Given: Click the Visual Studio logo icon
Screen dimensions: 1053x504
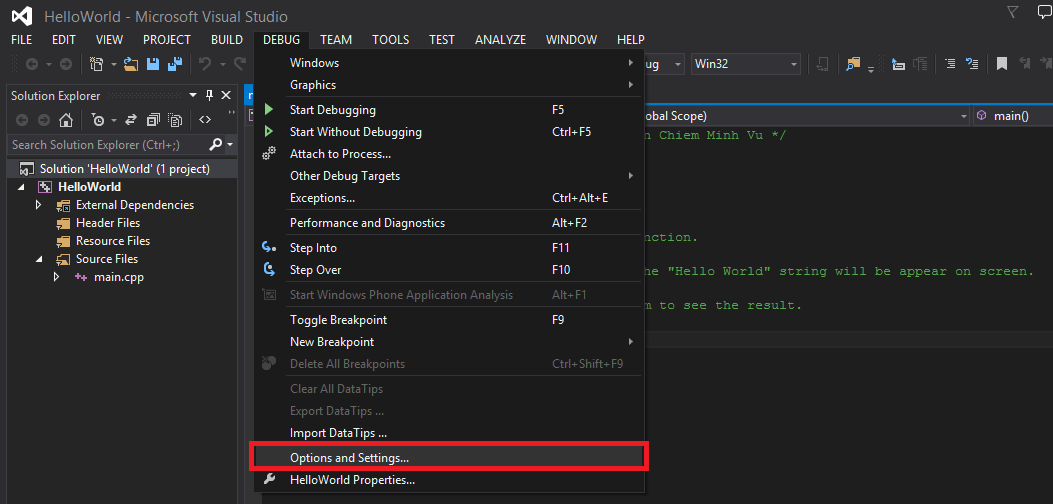Looking at the screenshot, I should tap(23, 16).
